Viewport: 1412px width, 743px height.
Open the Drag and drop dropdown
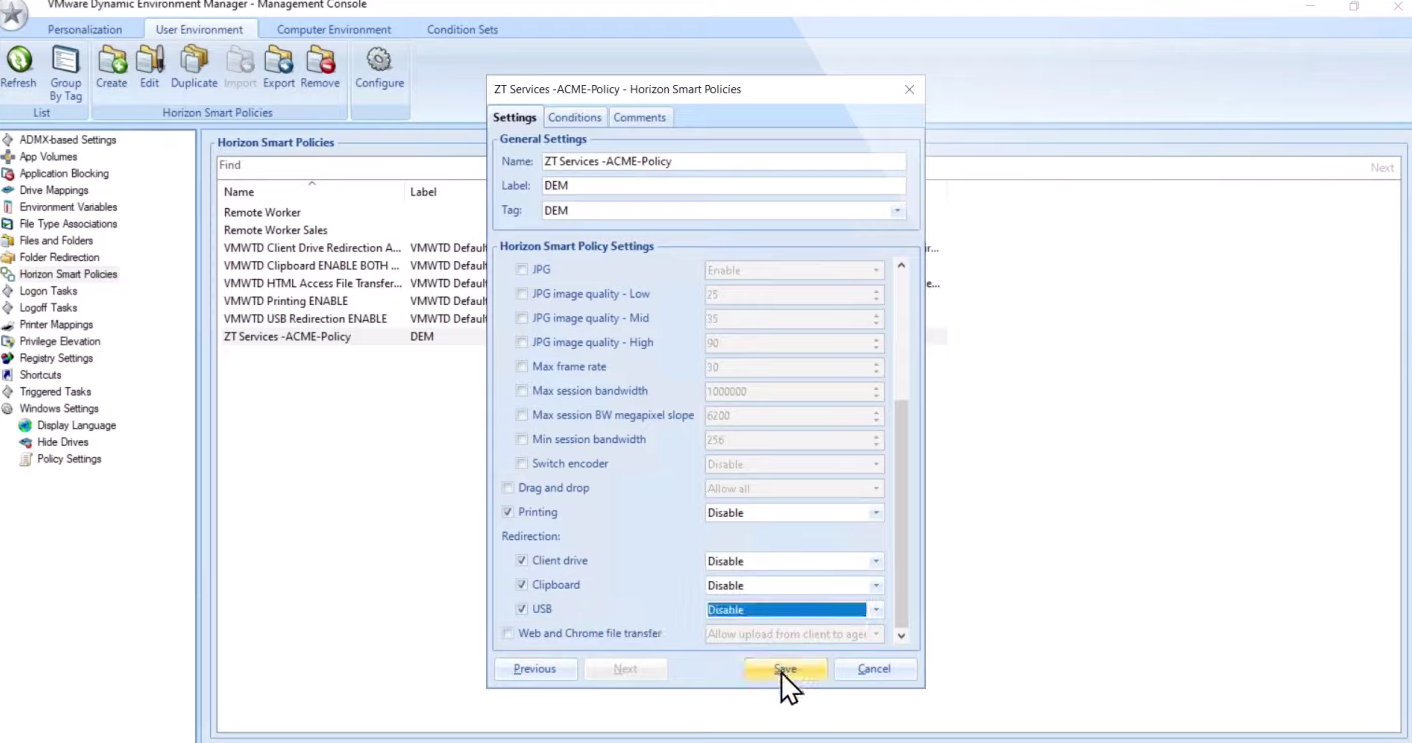pos(876,489)
